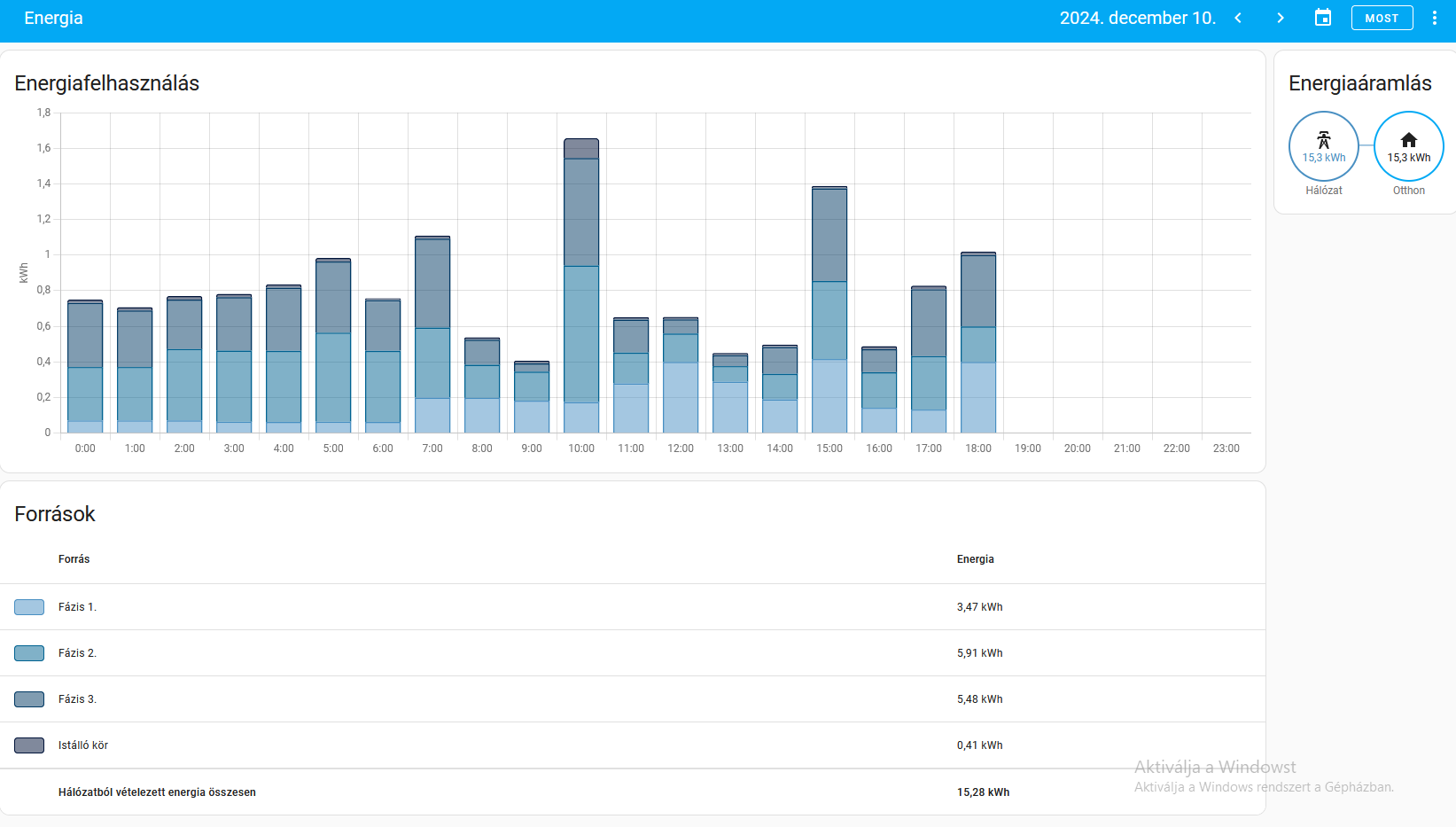
Task: Click the Hálózat grid tower icon
Action: 1323,140
